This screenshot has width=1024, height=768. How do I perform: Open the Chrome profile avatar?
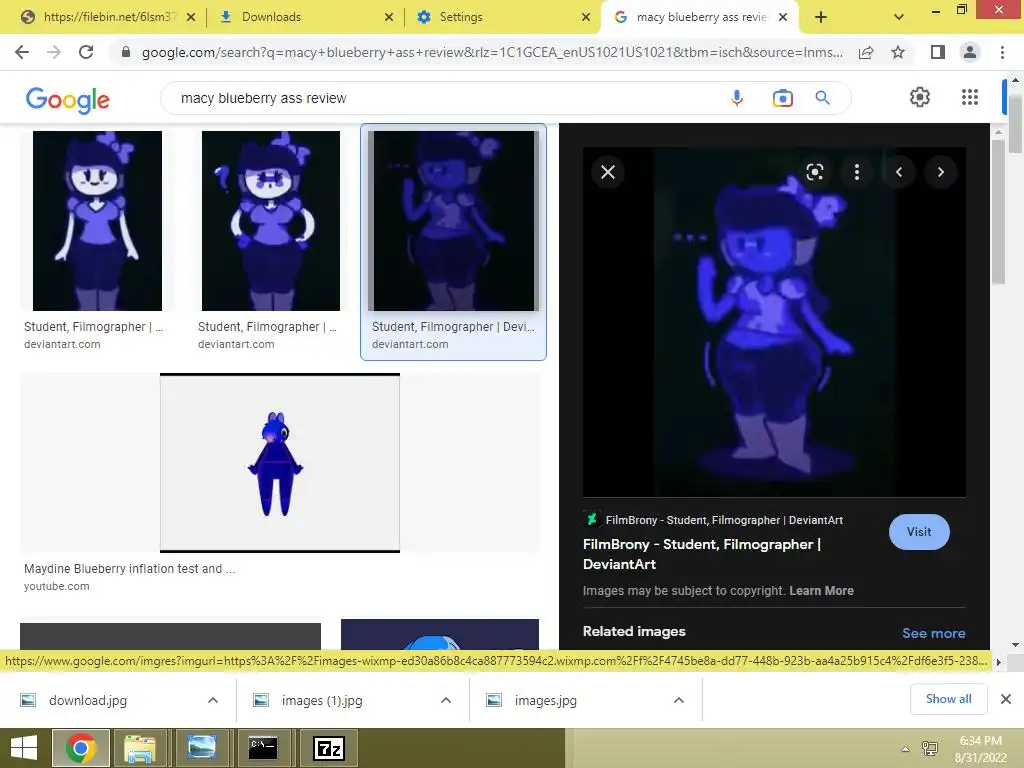click(x=970, y=52)
